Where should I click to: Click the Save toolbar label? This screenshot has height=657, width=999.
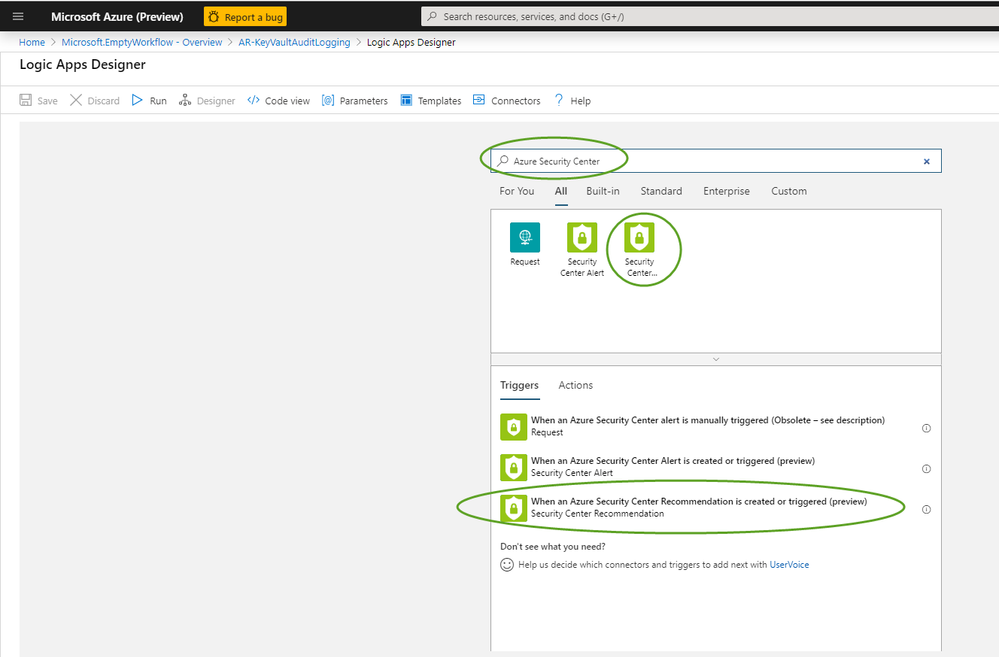[47, 101]
